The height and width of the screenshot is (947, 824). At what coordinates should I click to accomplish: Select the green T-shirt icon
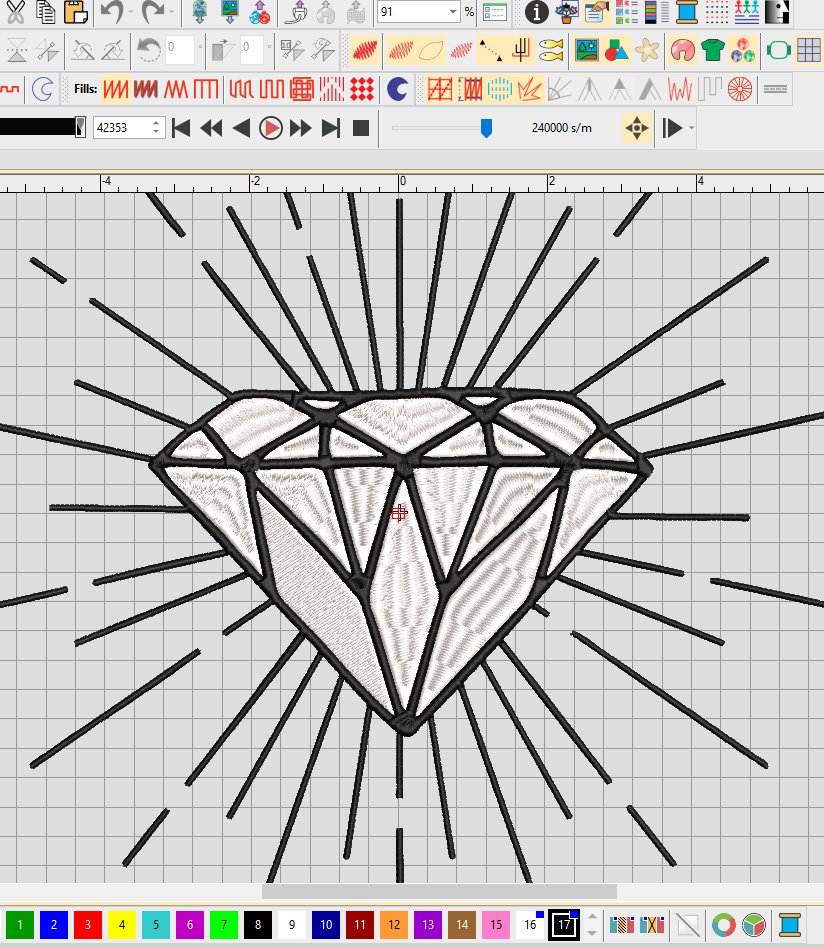(x=712, y=50)
